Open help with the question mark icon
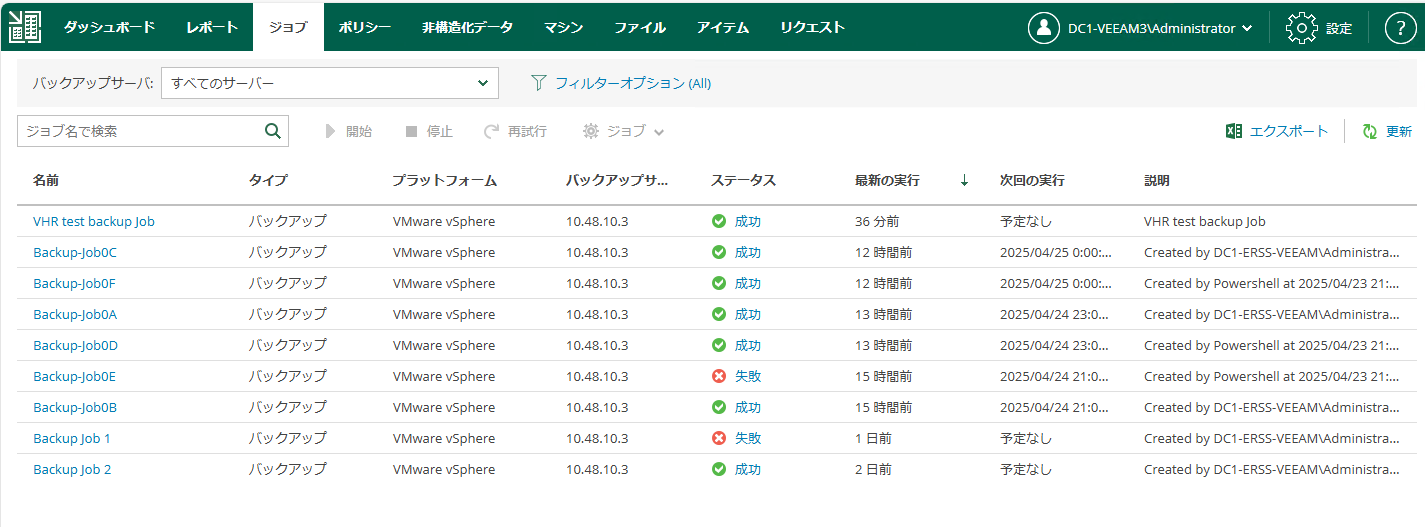The height and width of the screenshot is (527, 1425). pyautogui.click(x=1400, y=28)
